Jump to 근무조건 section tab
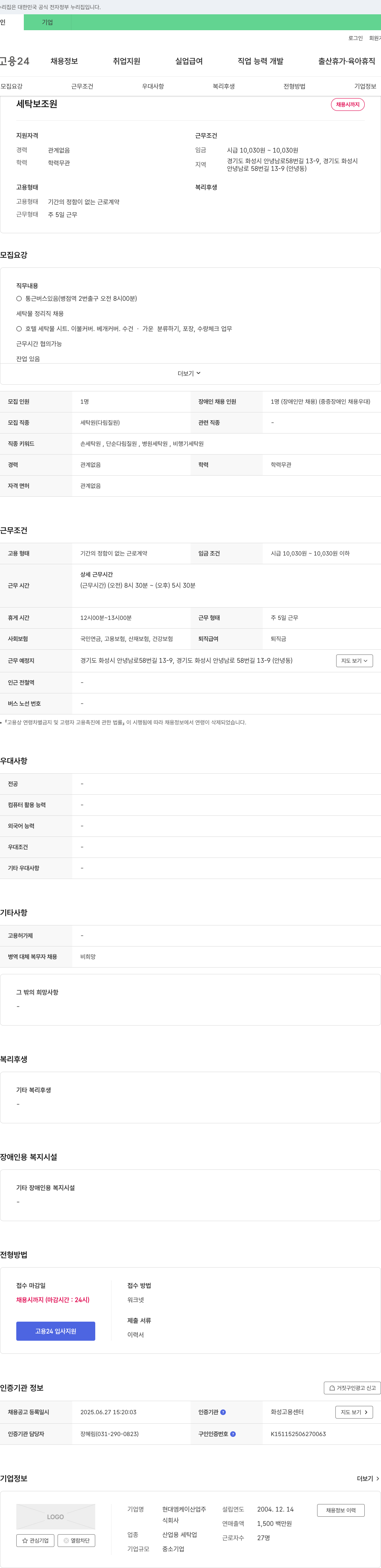This screenshot has height=1568, width=381. 82,87
